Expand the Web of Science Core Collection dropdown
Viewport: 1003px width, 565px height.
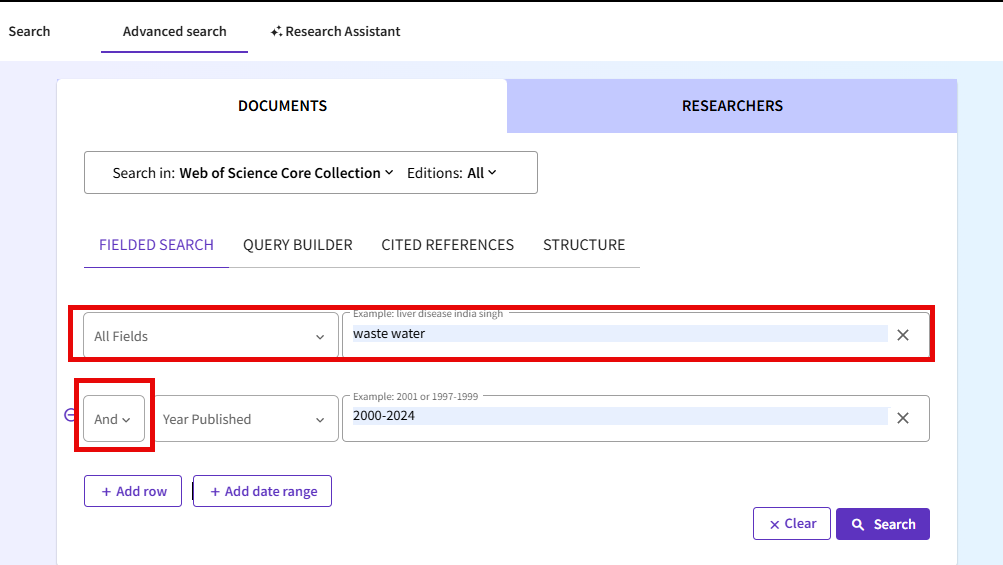[x=286, y=173]
